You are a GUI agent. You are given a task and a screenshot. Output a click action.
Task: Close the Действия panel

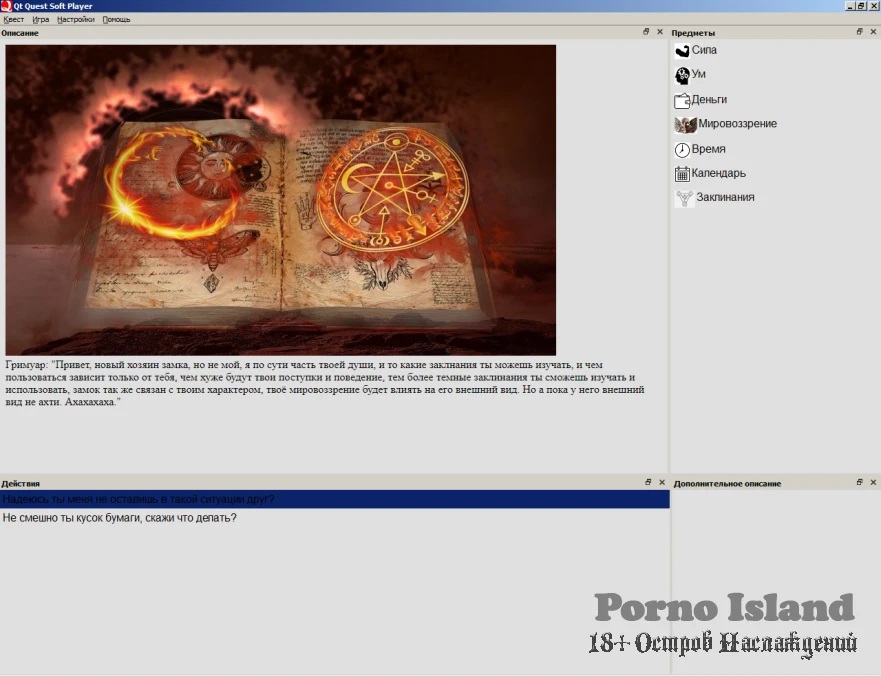(x=661, y=482)
